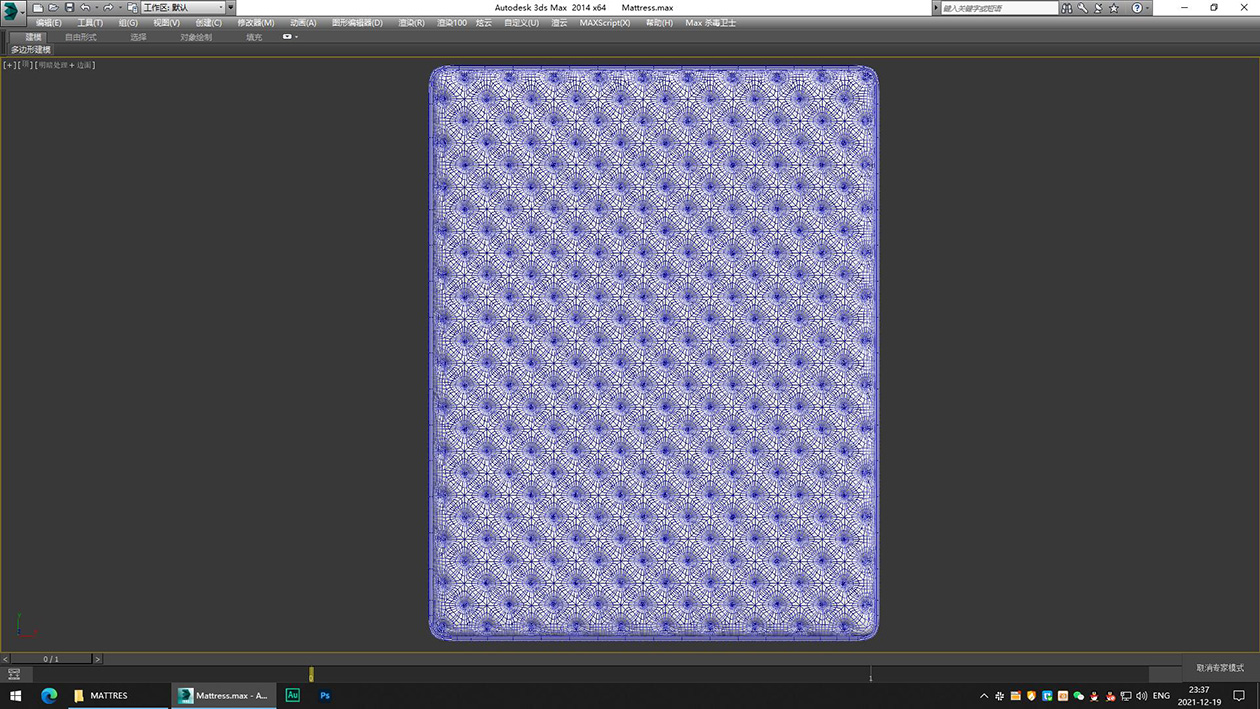Image resolution: width=1260 pixels, height=709 pixels.
Task: Step the time slider forward with right arrow
Action: (97, 659)
